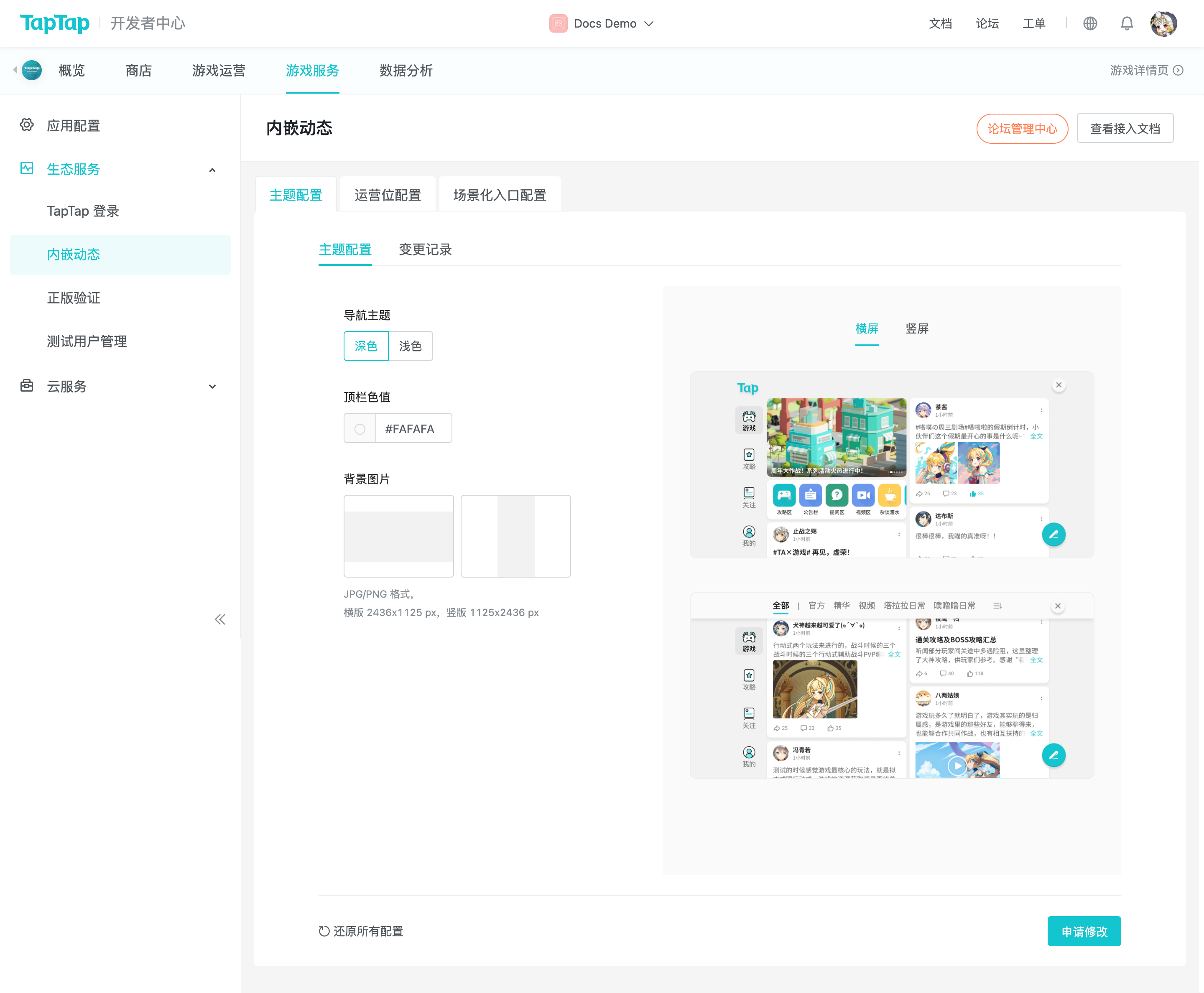Click the 申请修改 button
Viewport: 1204px width, 993px height.
1084,931
